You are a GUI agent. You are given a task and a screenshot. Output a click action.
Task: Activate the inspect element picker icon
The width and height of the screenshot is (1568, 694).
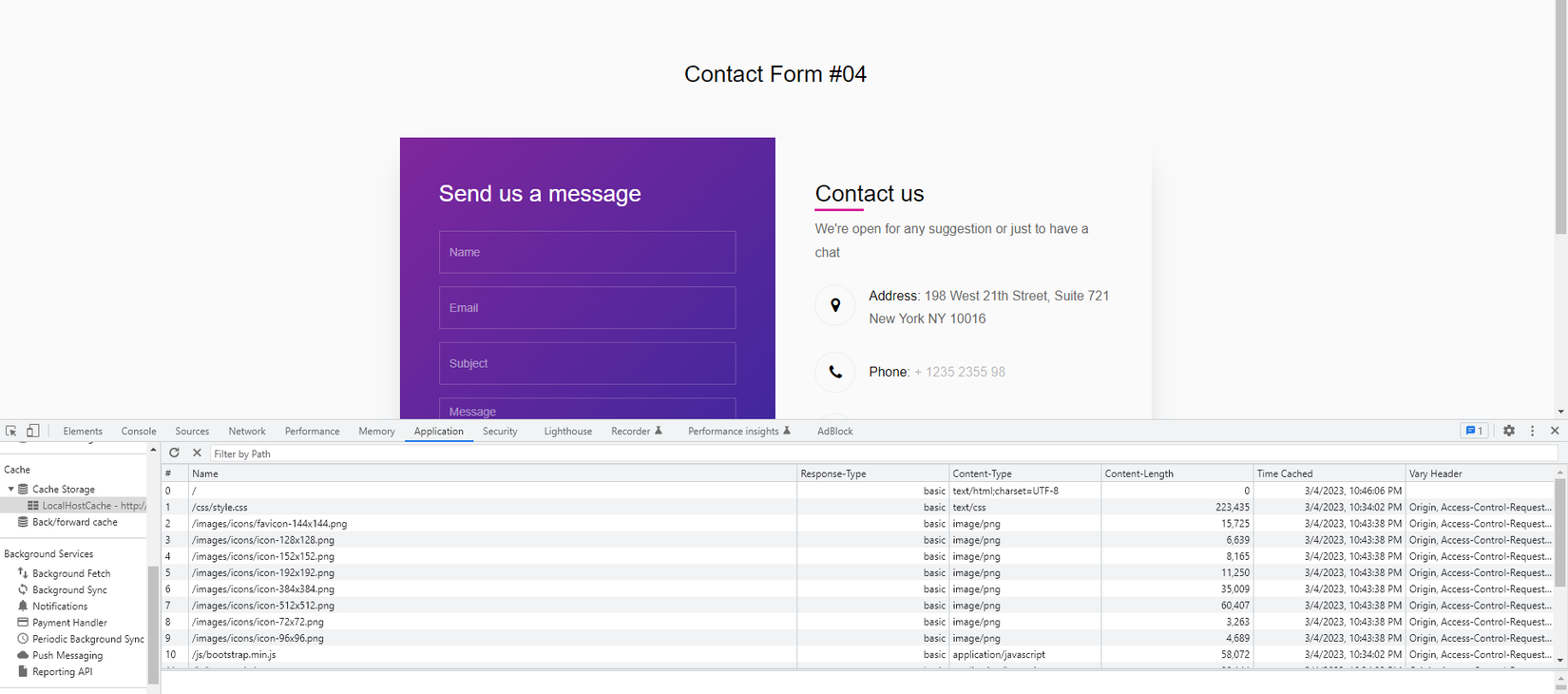(x=11, y=431)
